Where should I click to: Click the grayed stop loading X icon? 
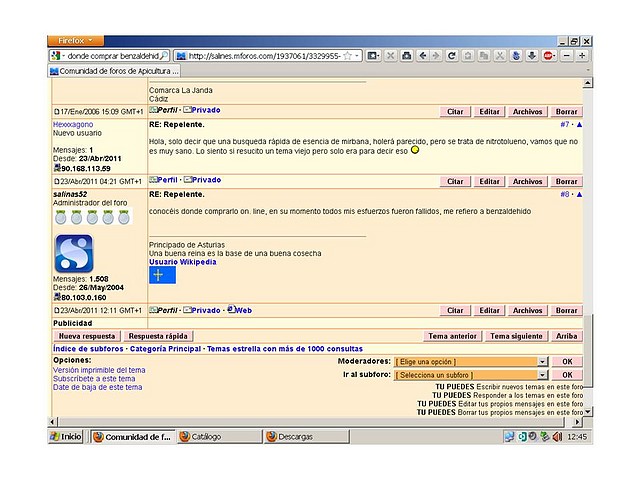[391, 56]
